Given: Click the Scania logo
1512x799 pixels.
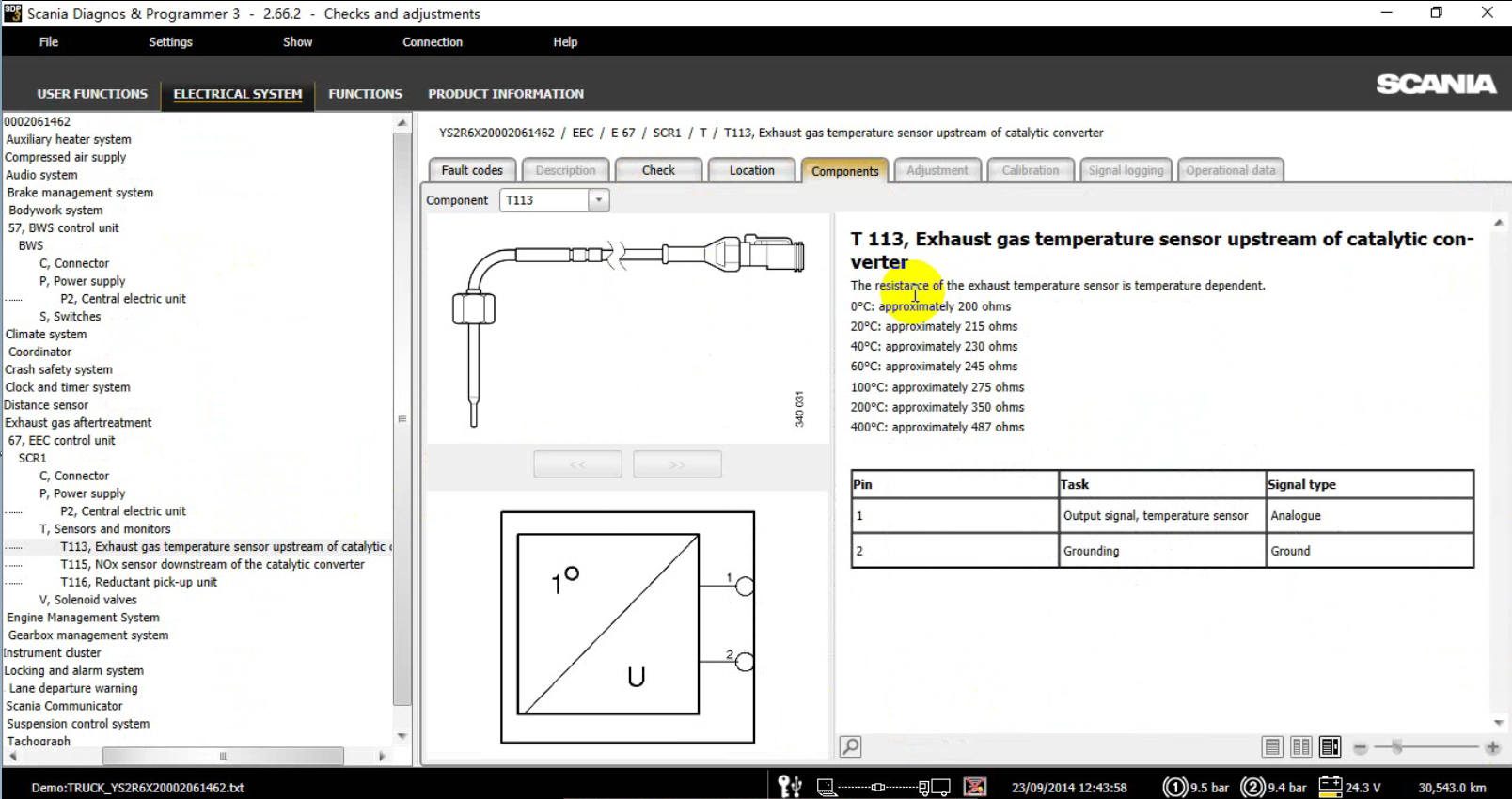Looking at the screenshot, I should pos(1436,84).
